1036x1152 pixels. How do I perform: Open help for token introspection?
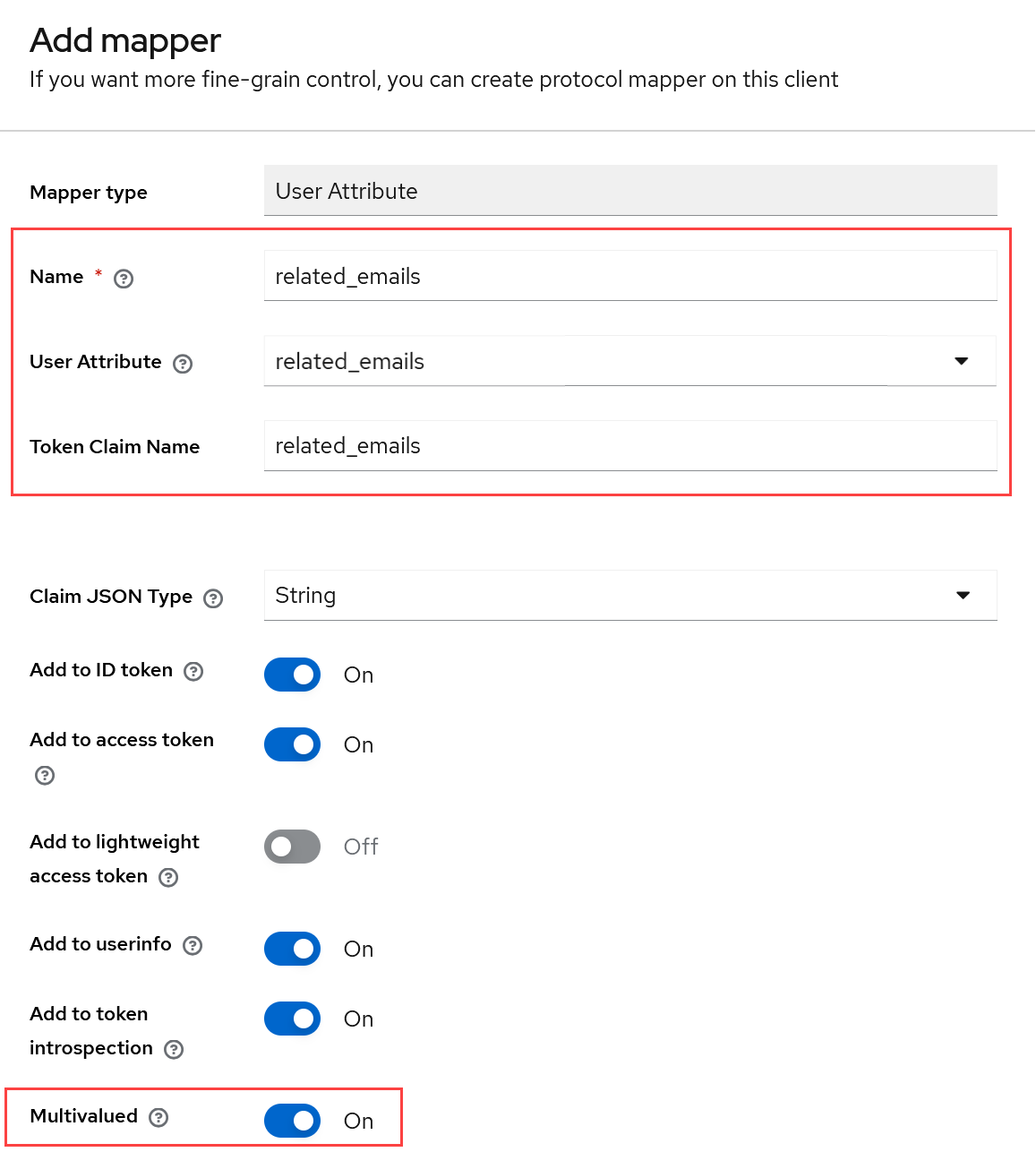[x=174, y=1050]
